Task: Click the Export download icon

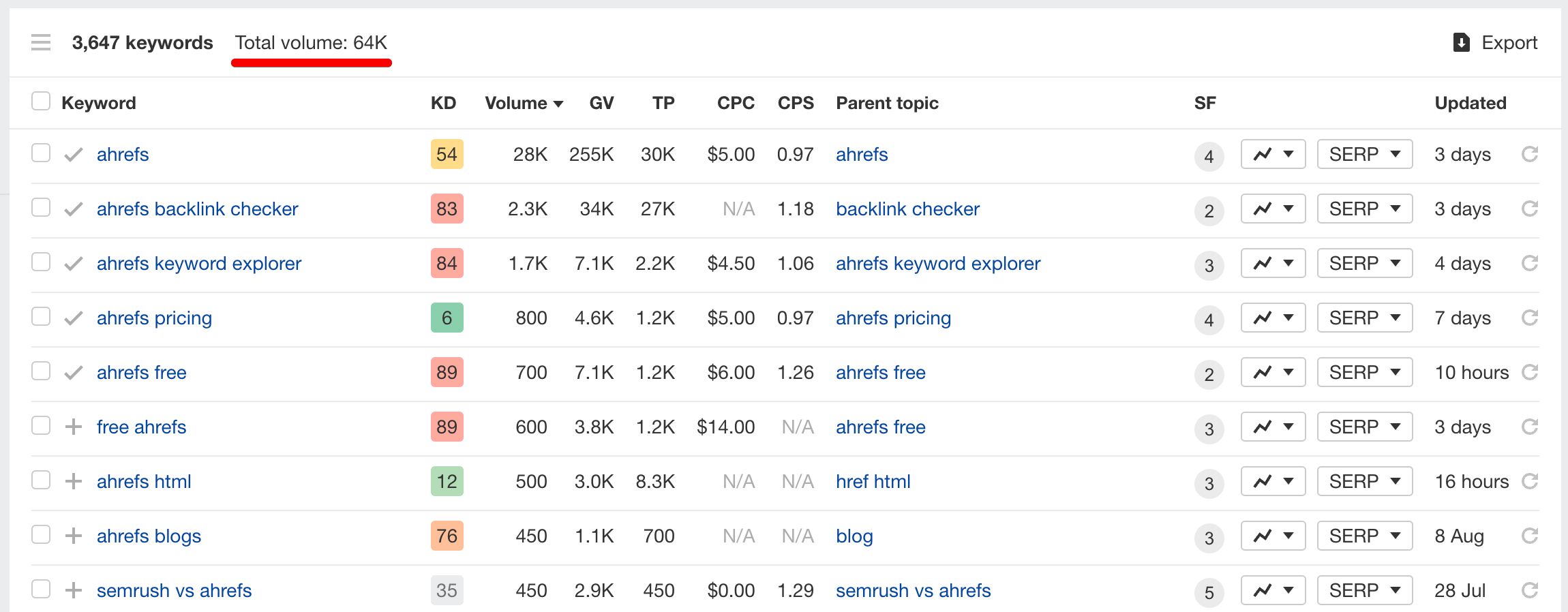Action: (x=1461, y=42)
